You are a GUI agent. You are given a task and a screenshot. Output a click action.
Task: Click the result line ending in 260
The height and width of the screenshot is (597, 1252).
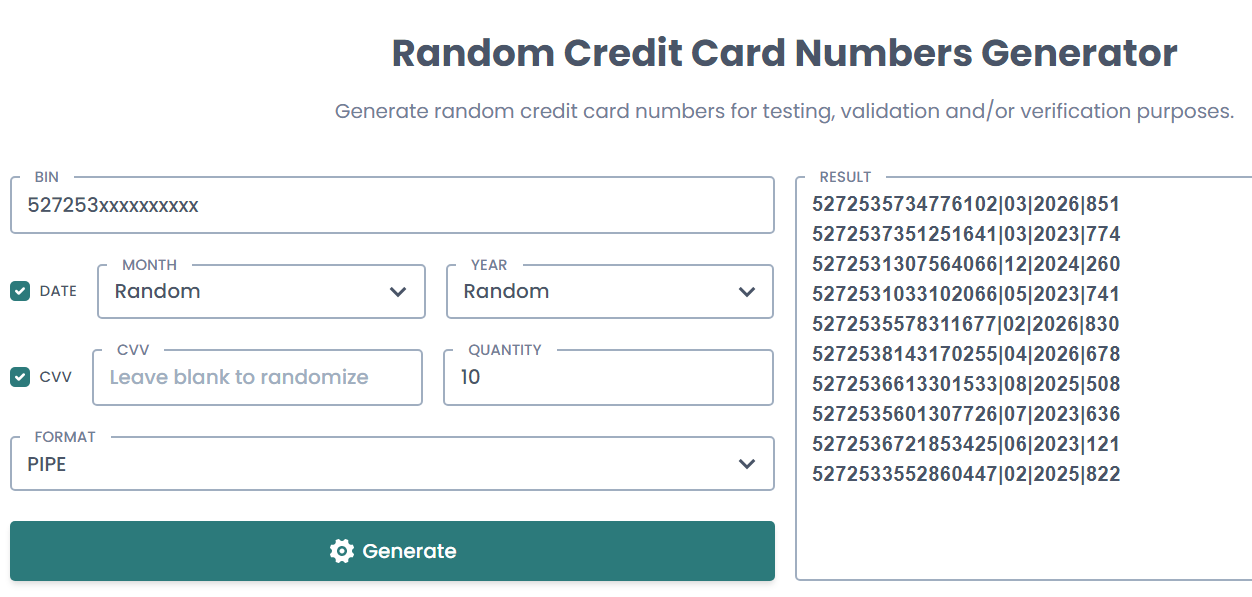coord(965,265)
